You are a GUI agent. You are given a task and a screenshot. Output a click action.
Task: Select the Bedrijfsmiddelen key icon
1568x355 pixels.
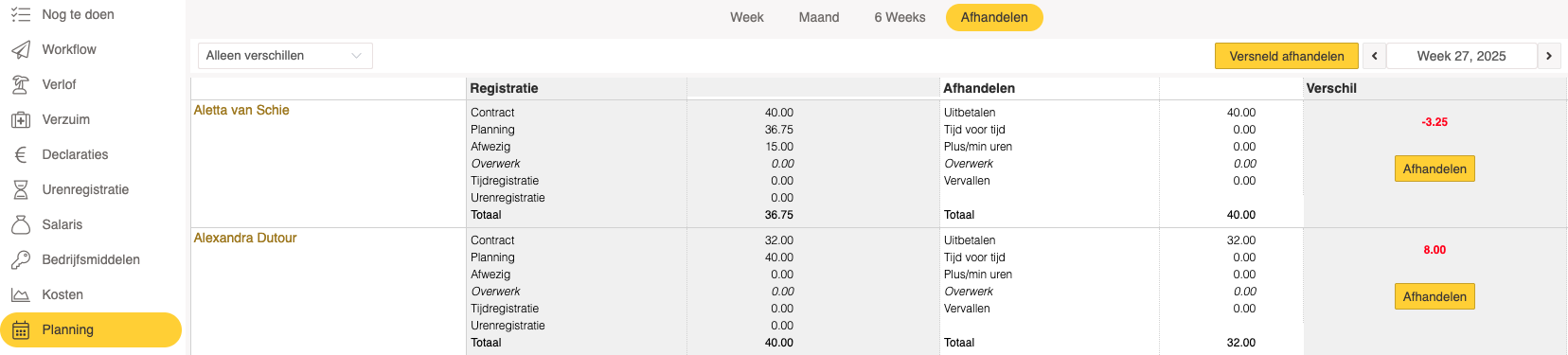tap(20, 259)
